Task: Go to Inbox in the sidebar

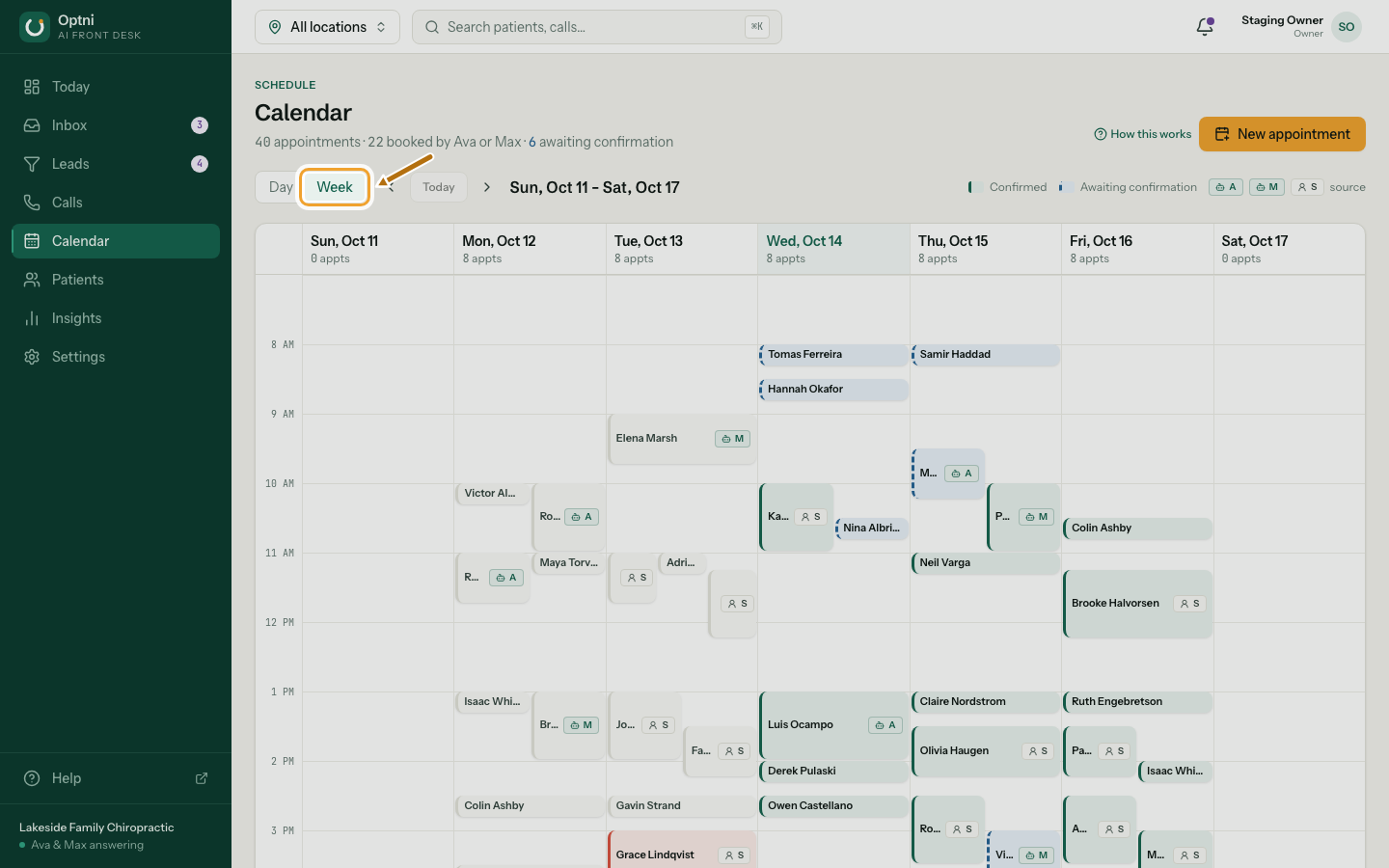Action: pos(116,125)
